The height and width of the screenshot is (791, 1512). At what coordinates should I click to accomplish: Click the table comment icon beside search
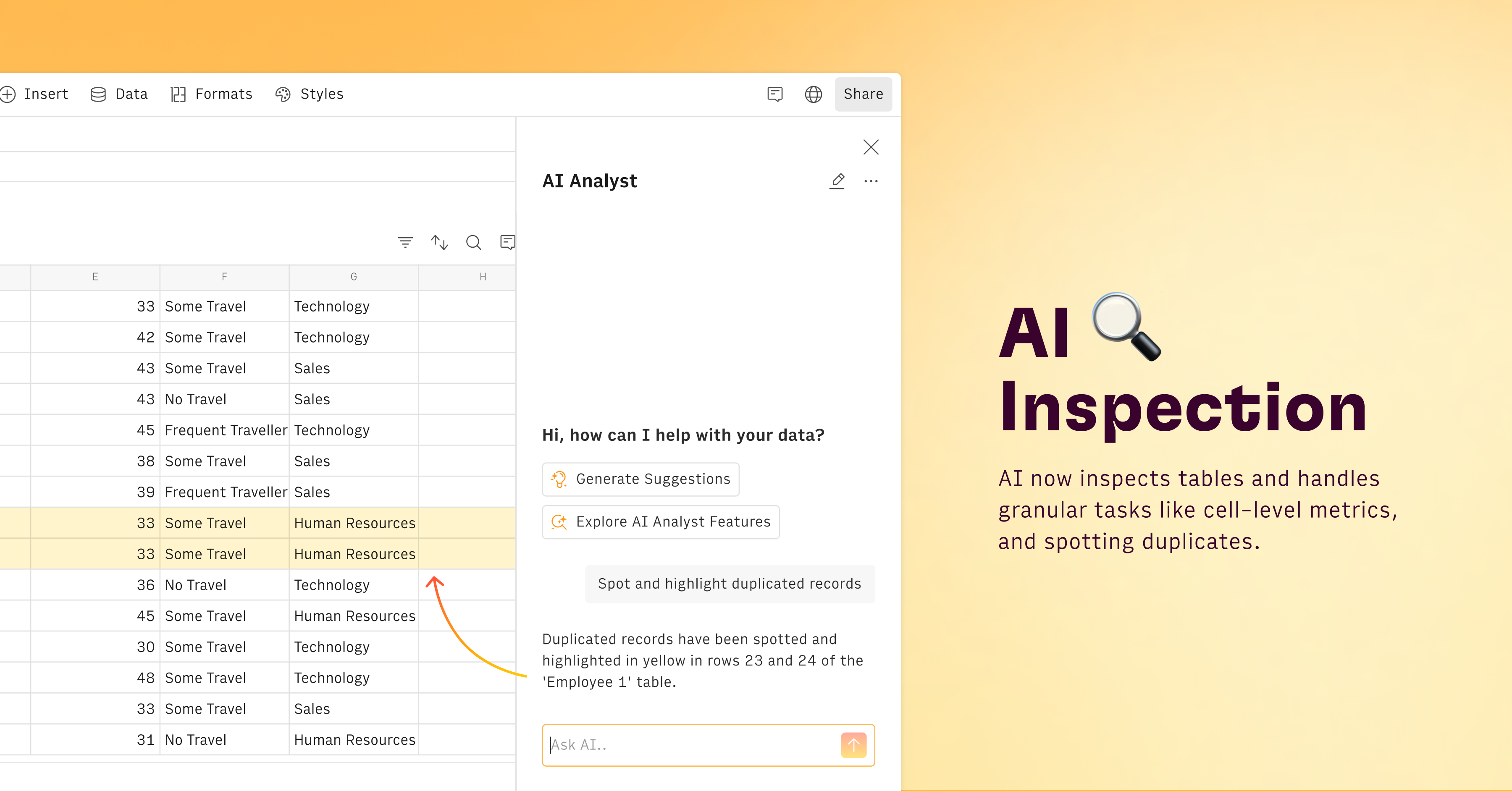coord(507,242)
